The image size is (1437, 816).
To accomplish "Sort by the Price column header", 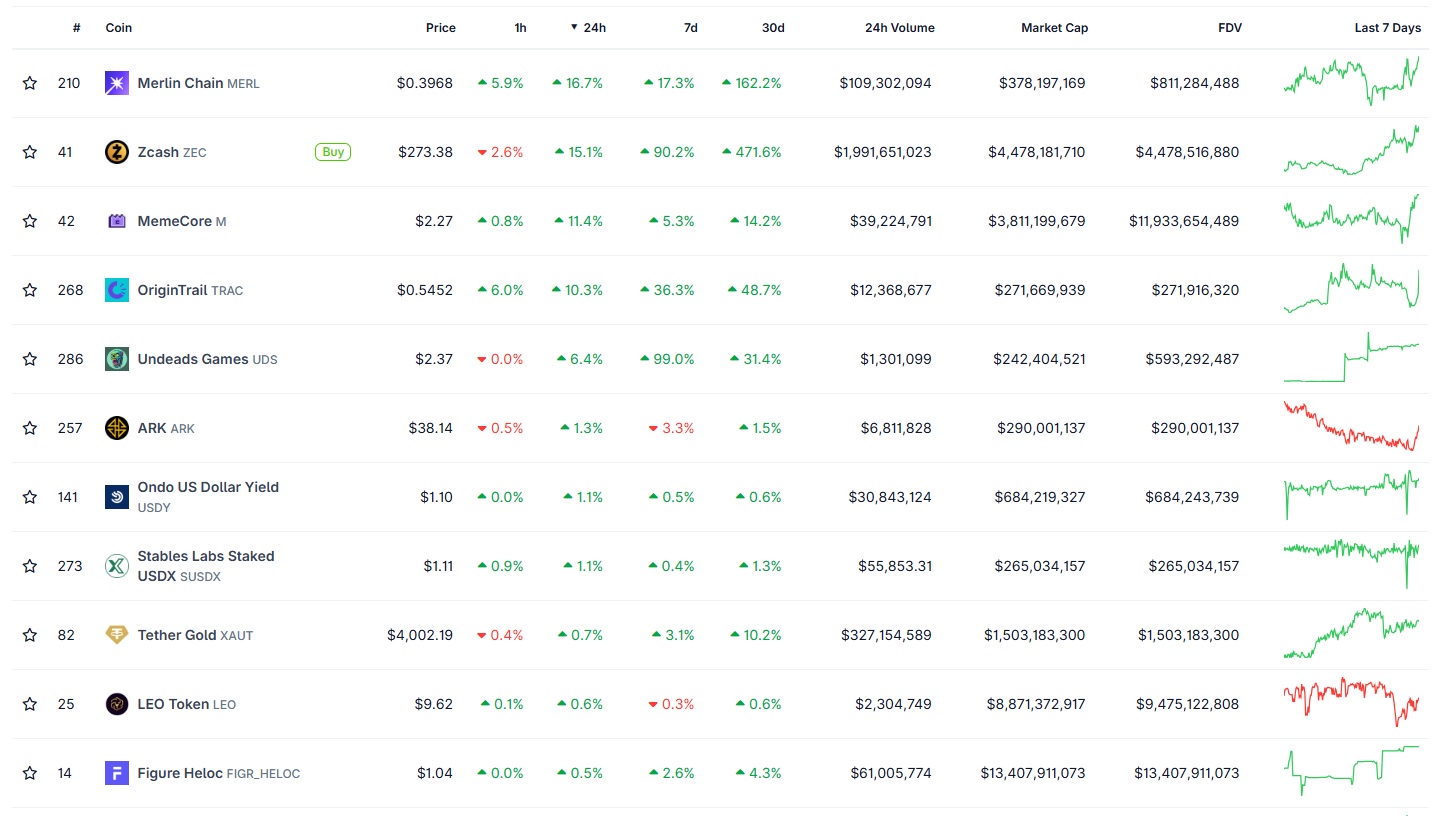I will click(x=440, y=28).
